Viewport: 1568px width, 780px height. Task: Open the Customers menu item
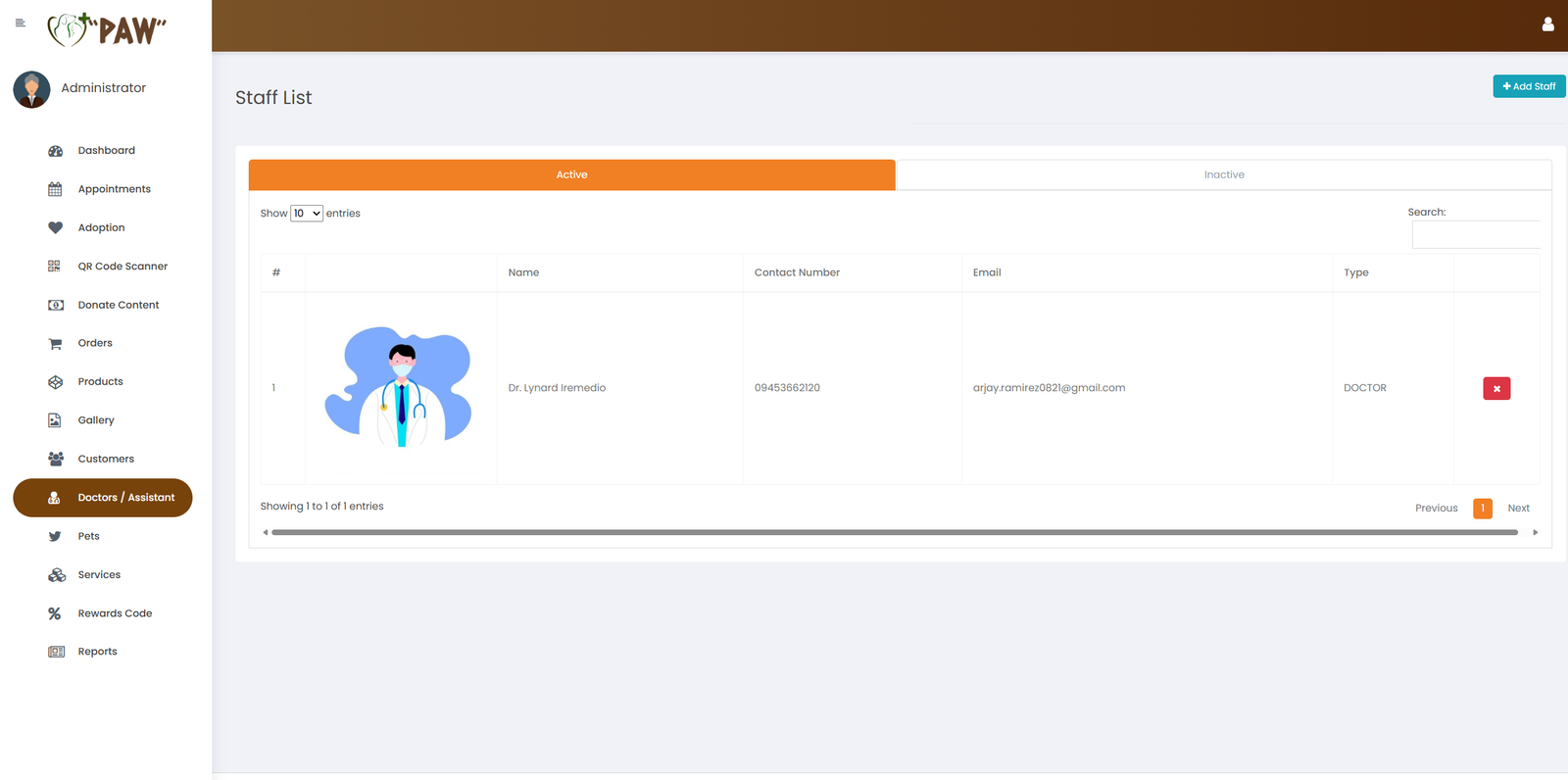pyautogui.click(x=106, y=459)
